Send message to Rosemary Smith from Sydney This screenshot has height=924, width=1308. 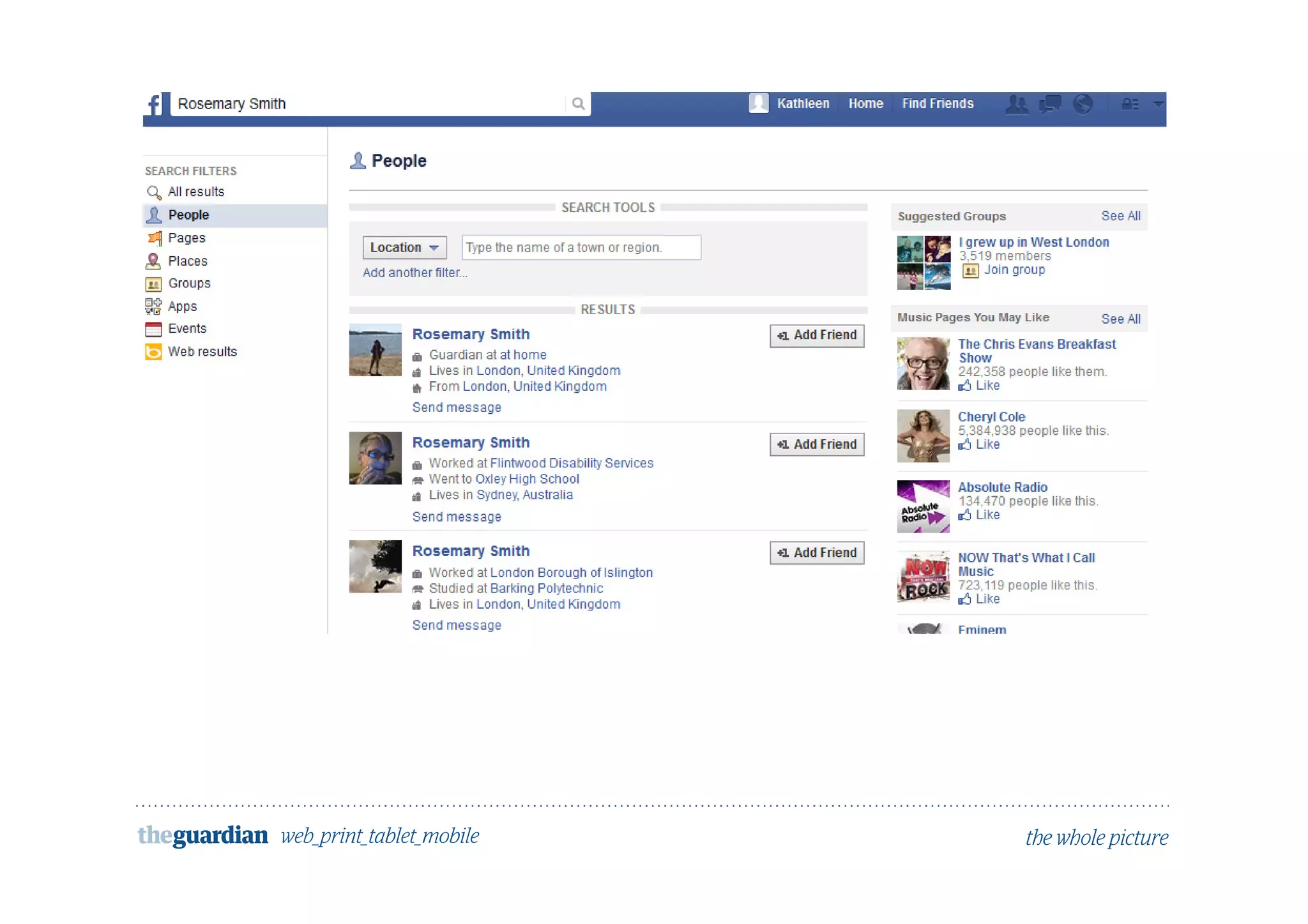456,517
